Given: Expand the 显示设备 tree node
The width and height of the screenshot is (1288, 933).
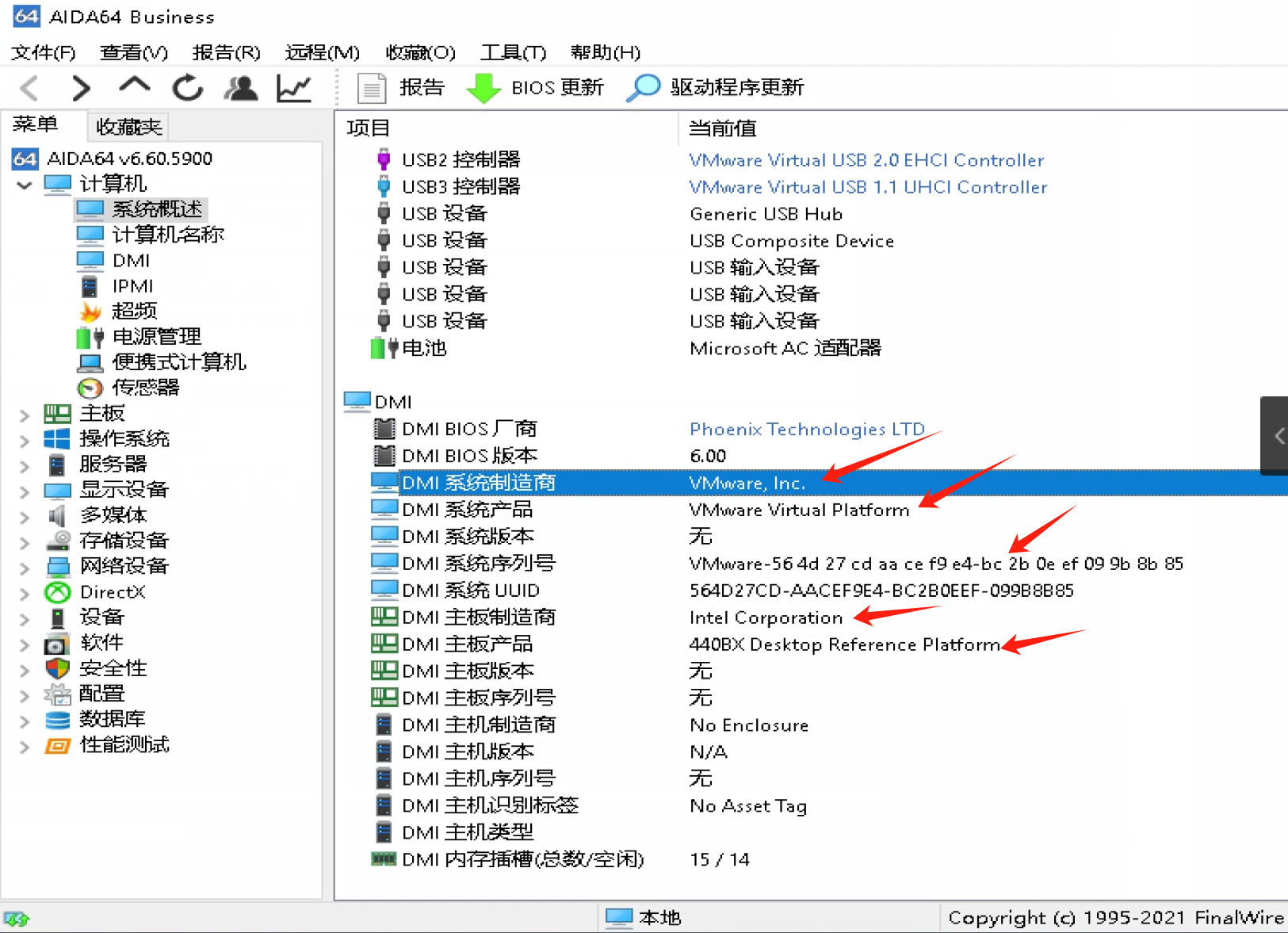Looking at the screenshot, I should [x=25, y=491].
